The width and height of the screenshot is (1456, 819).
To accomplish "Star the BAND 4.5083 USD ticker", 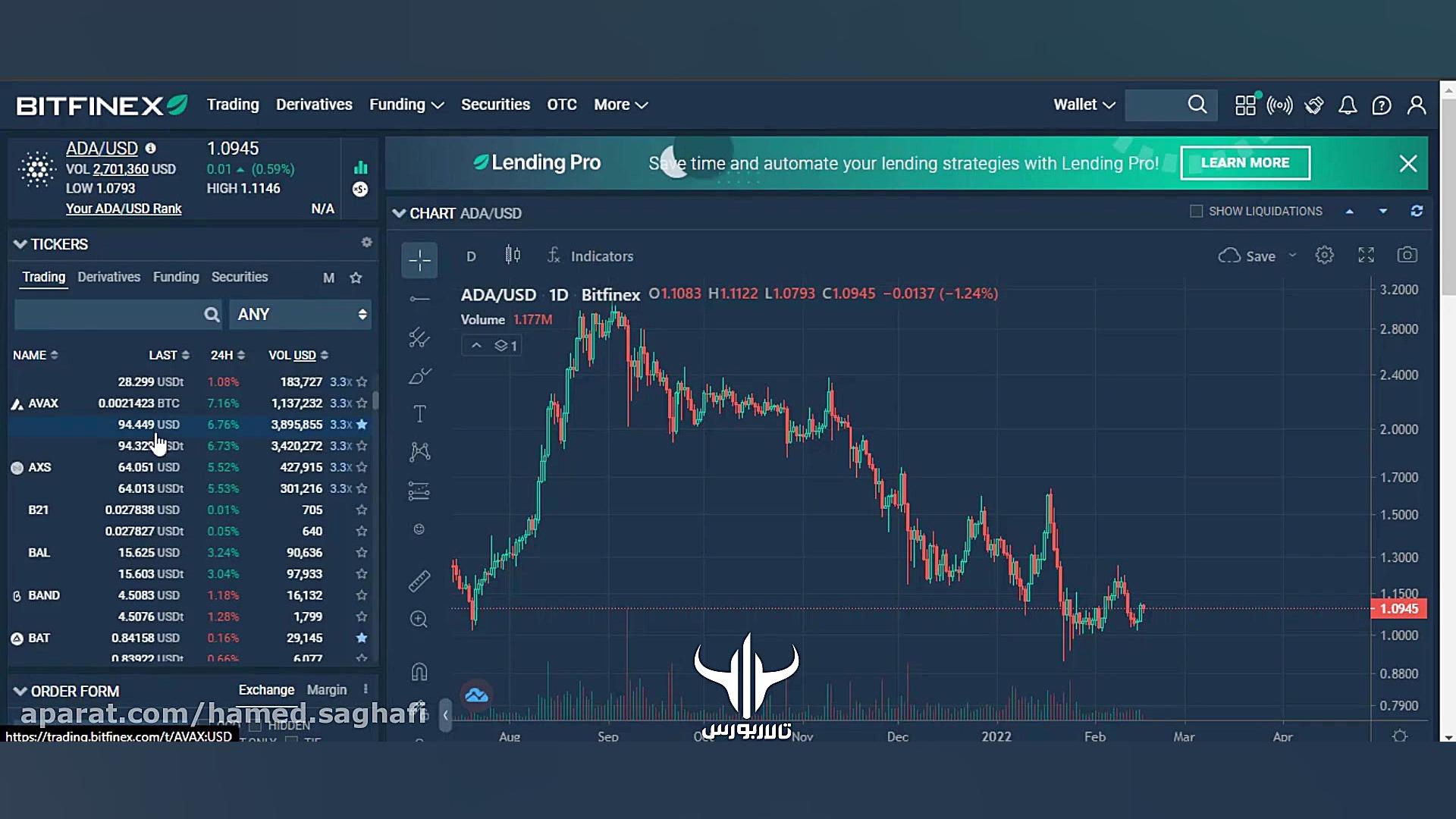I will coord(362,595).
